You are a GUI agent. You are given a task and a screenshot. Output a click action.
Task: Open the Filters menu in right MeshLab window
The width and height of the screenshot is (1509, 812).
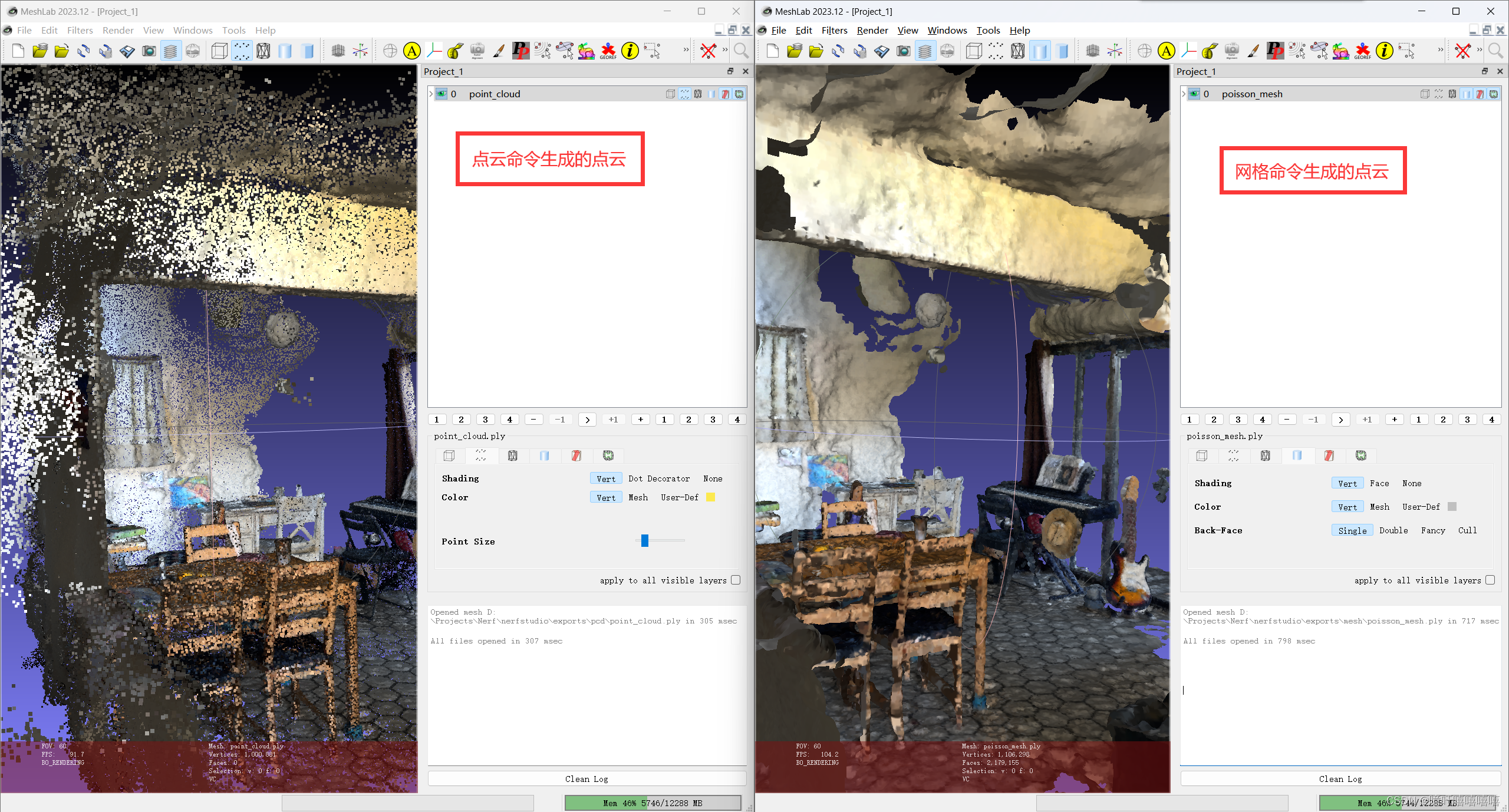point(834,30)
